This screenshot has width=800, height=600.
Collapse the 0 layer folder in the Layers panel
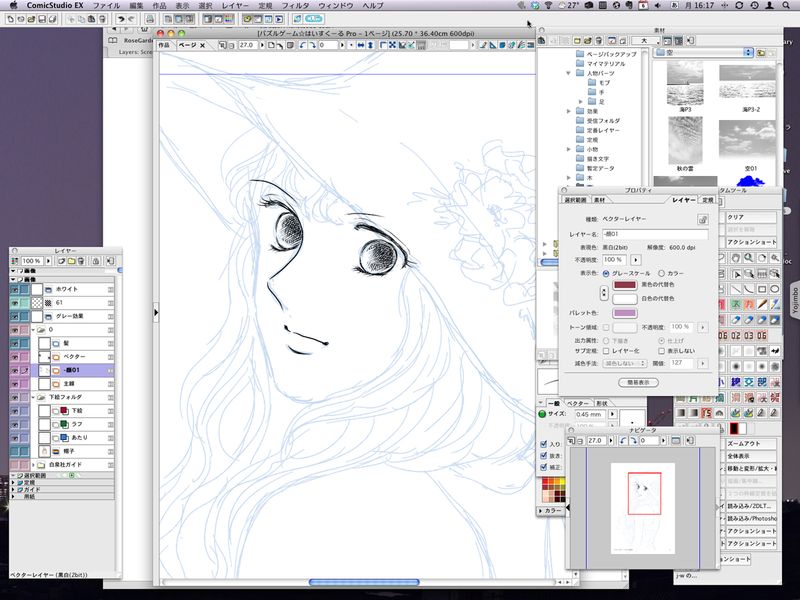34,330
